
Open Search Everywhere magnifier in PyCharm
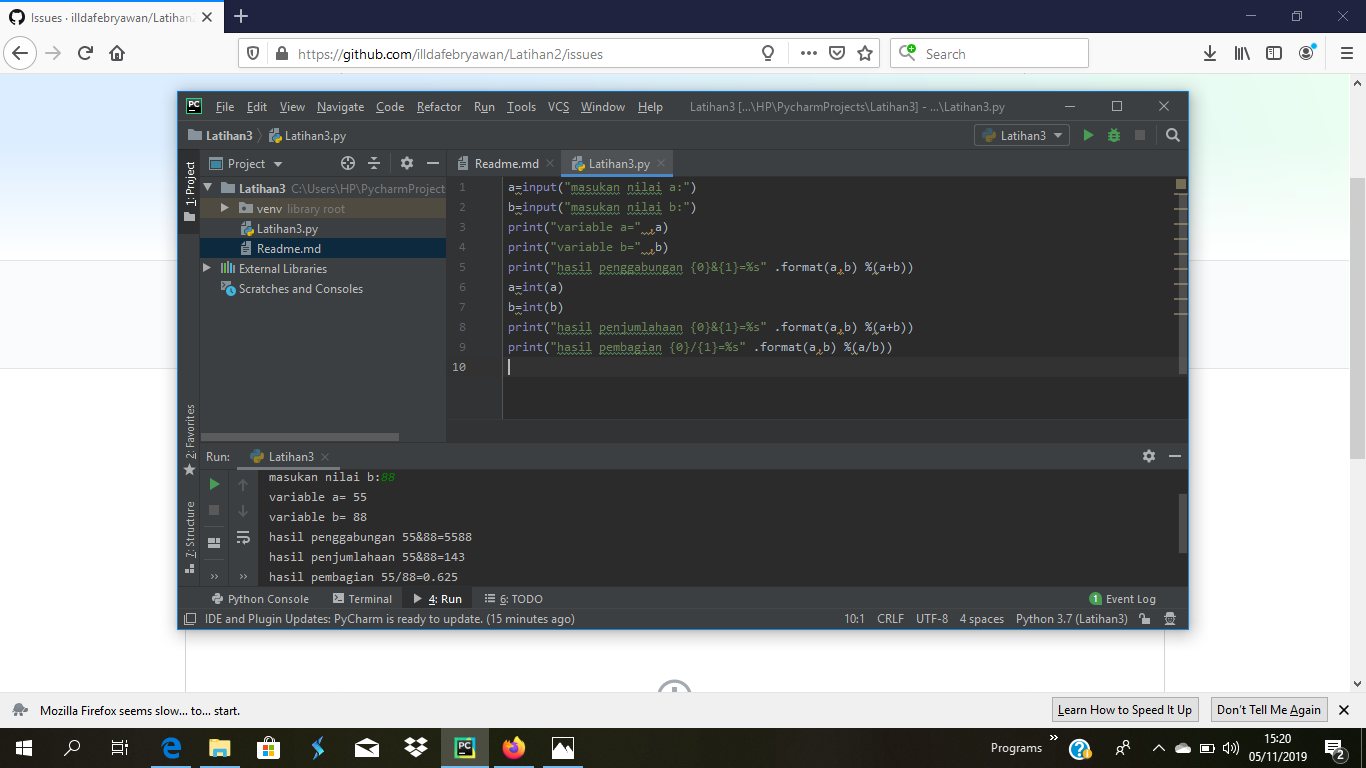[1173, 135]
